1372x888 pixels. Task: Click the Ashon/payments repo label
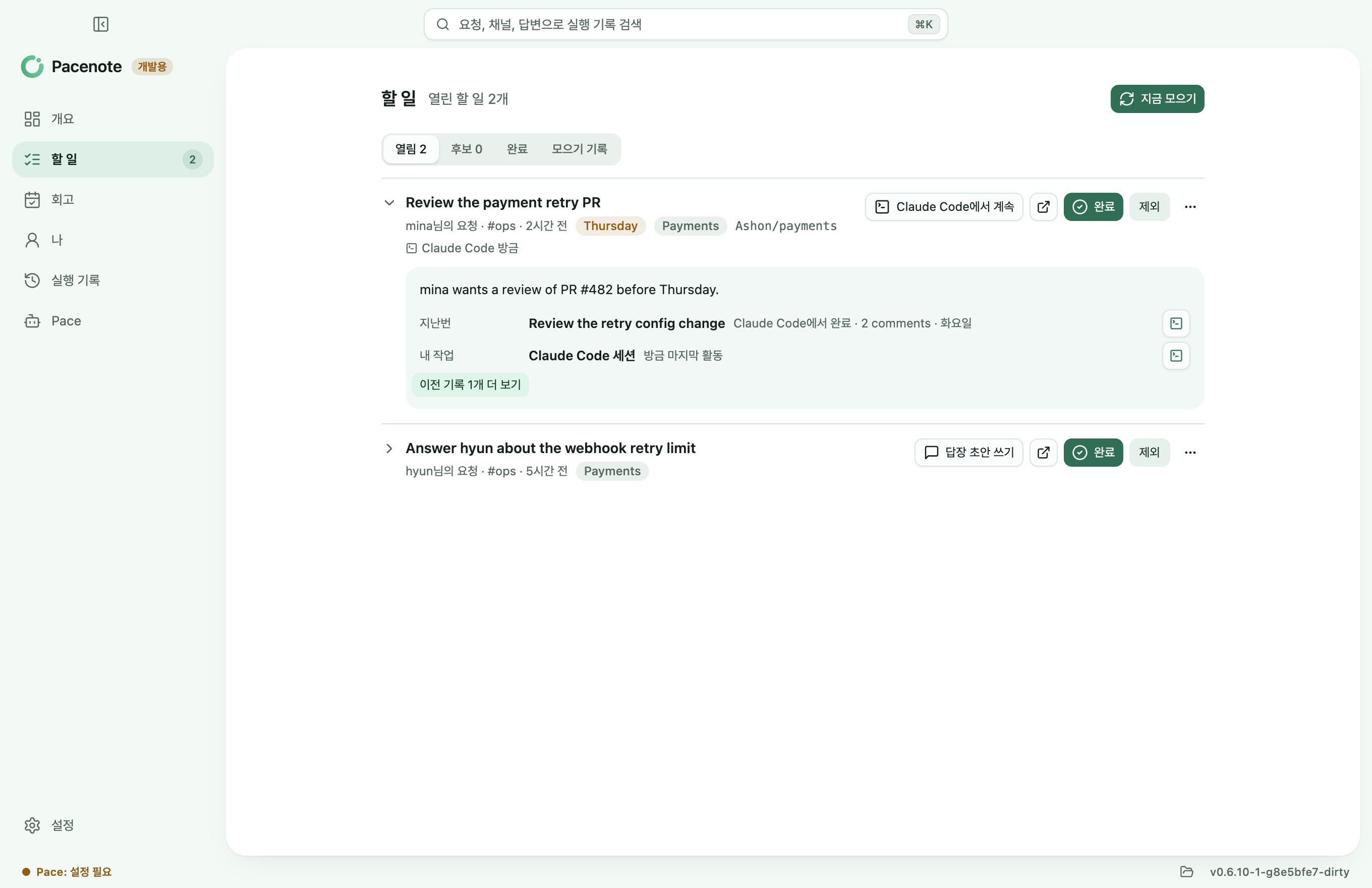pyautogui.click(x=786, y=226)
